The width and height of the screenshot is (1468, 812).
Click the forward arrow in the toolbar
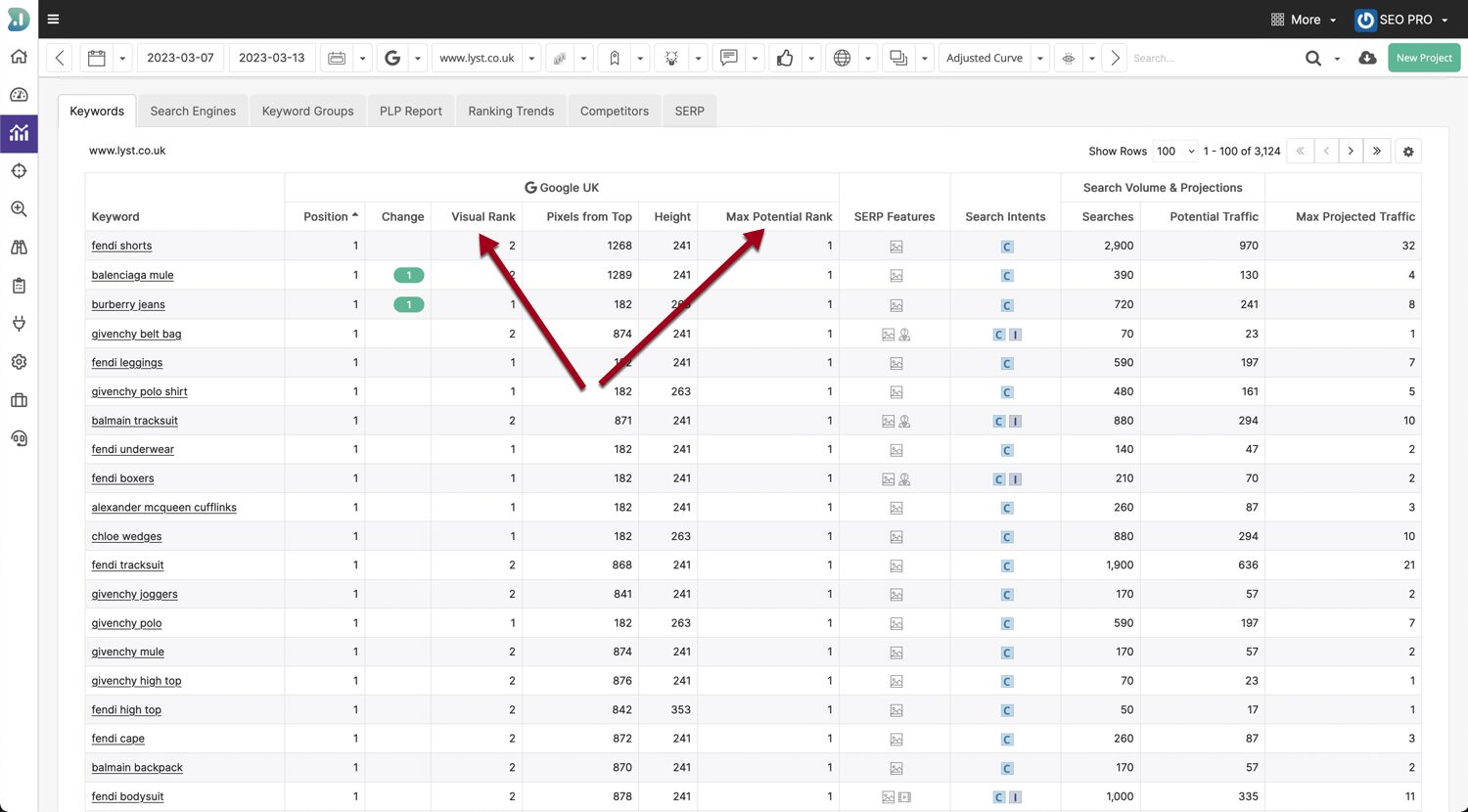click(x=1115, y=58)
